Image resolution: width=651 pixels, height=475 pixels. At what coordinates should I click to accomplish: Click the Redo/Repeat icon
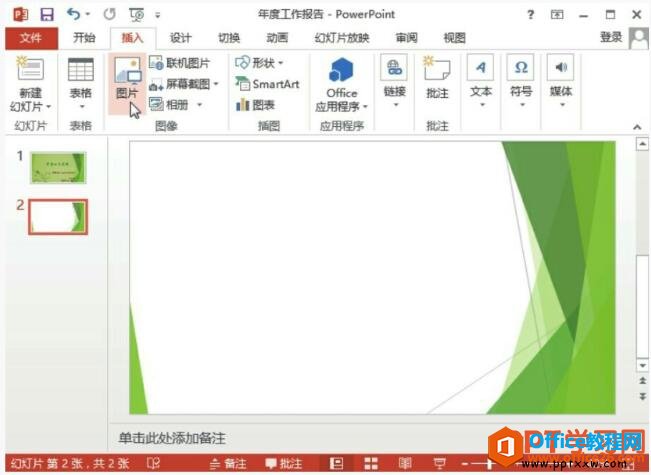click(110, 15)
